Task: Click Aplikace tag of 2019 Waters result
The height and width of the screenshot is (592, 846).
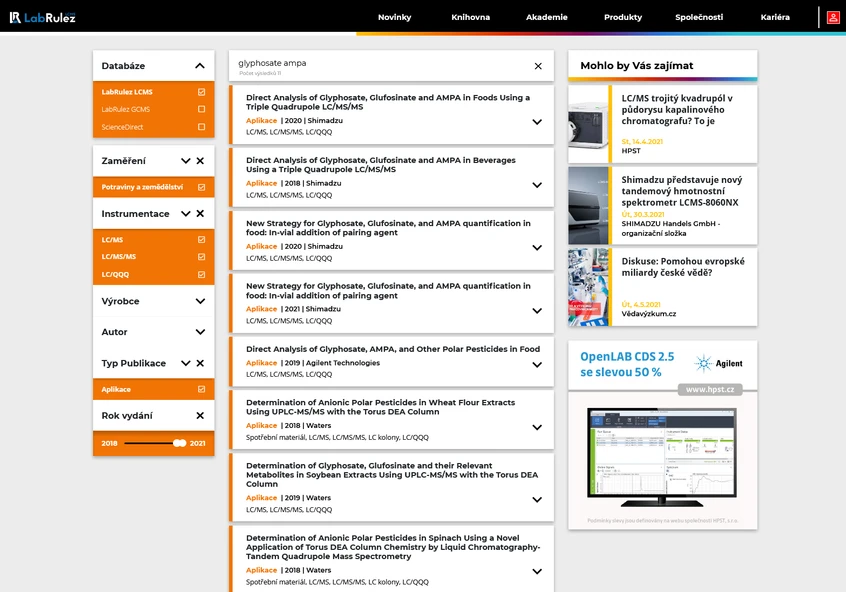Action: coord(262,498)
